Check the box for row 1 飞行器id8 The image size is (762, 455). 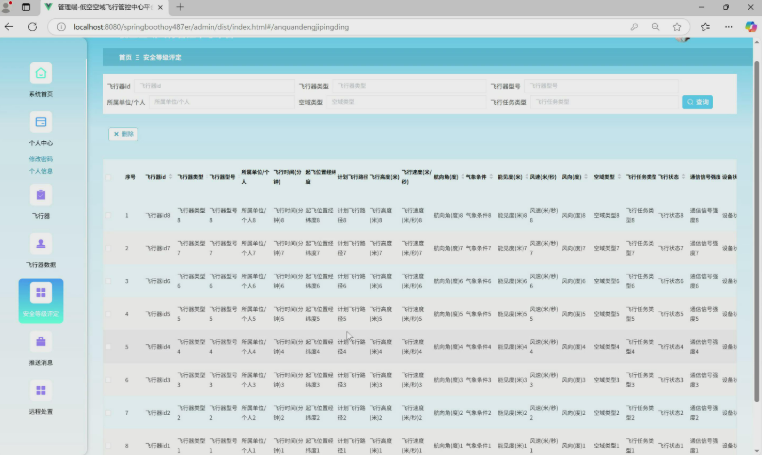108,215
